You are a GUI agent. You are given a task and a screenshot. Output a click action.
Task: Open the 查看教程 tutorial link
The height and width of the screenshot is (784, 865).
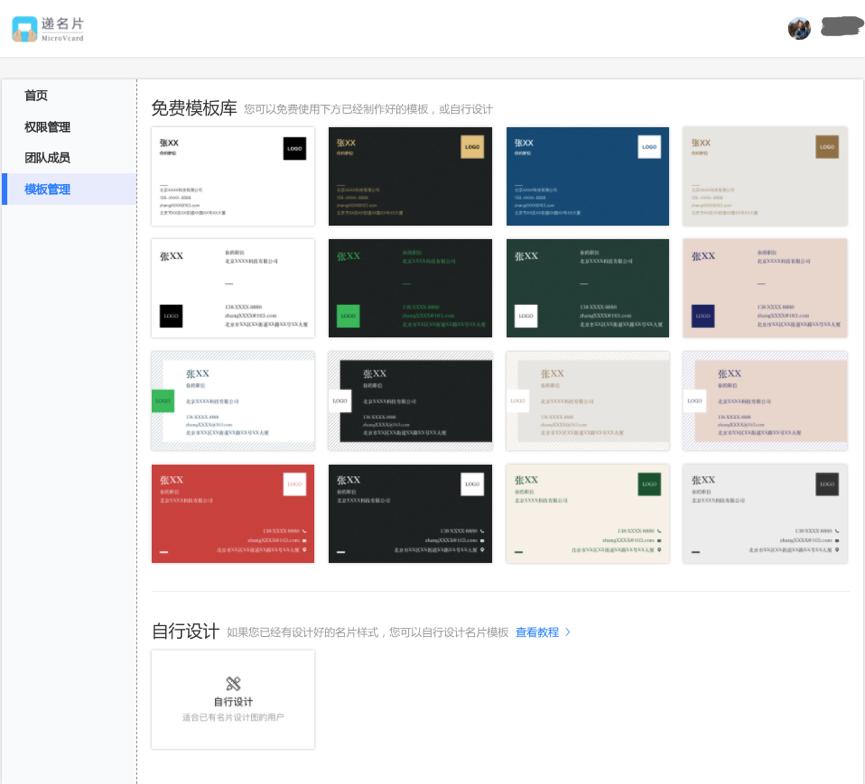tap(537, 632)
